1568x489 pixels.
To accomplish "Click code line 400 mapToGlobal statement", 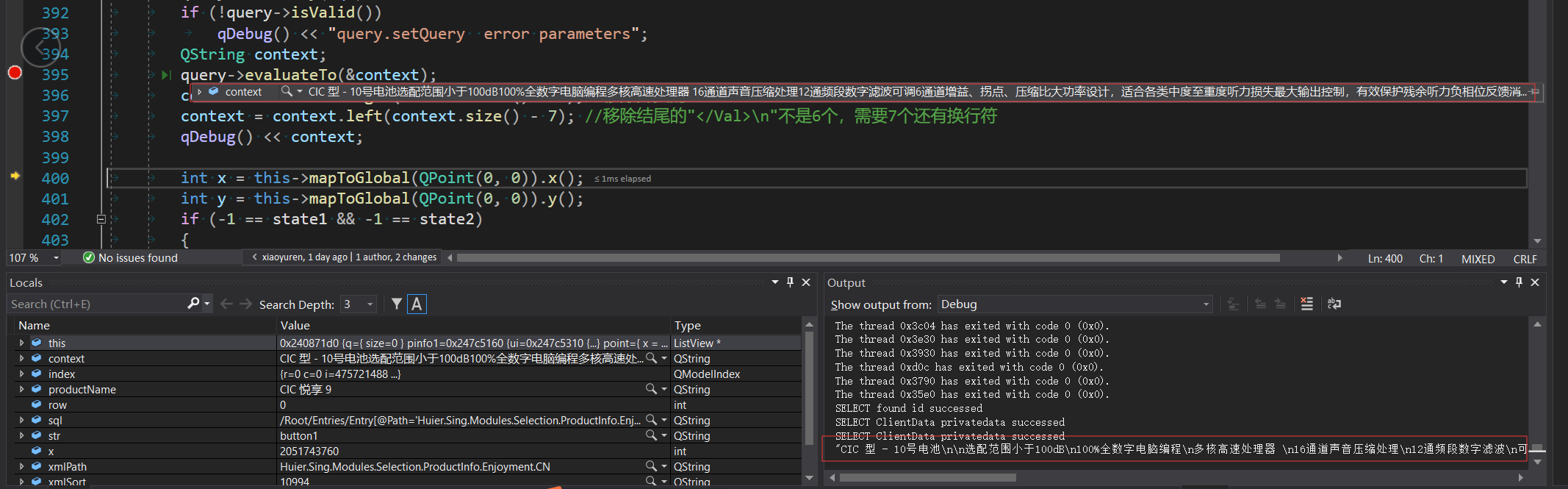I will [382, 178].
